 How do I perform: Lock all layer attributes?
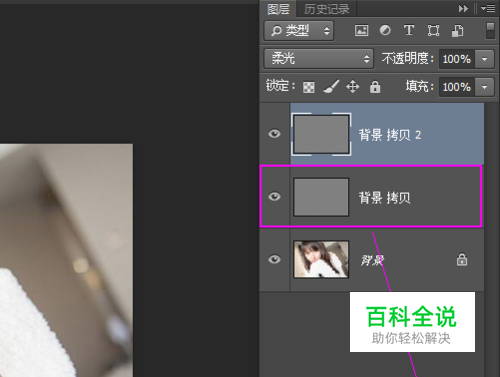(x=375, y=87)
